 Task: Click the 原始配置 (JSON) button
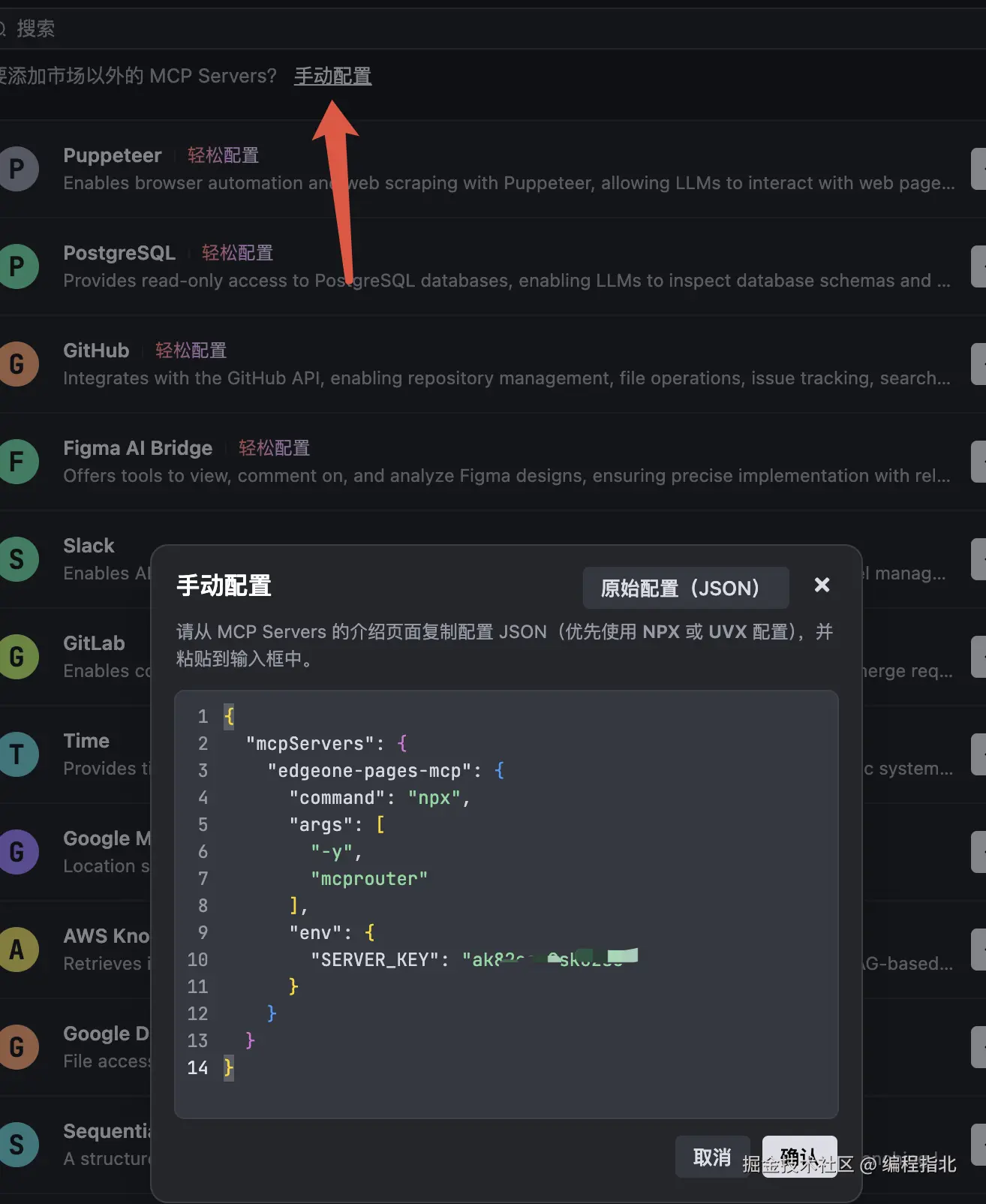[686, 588]
